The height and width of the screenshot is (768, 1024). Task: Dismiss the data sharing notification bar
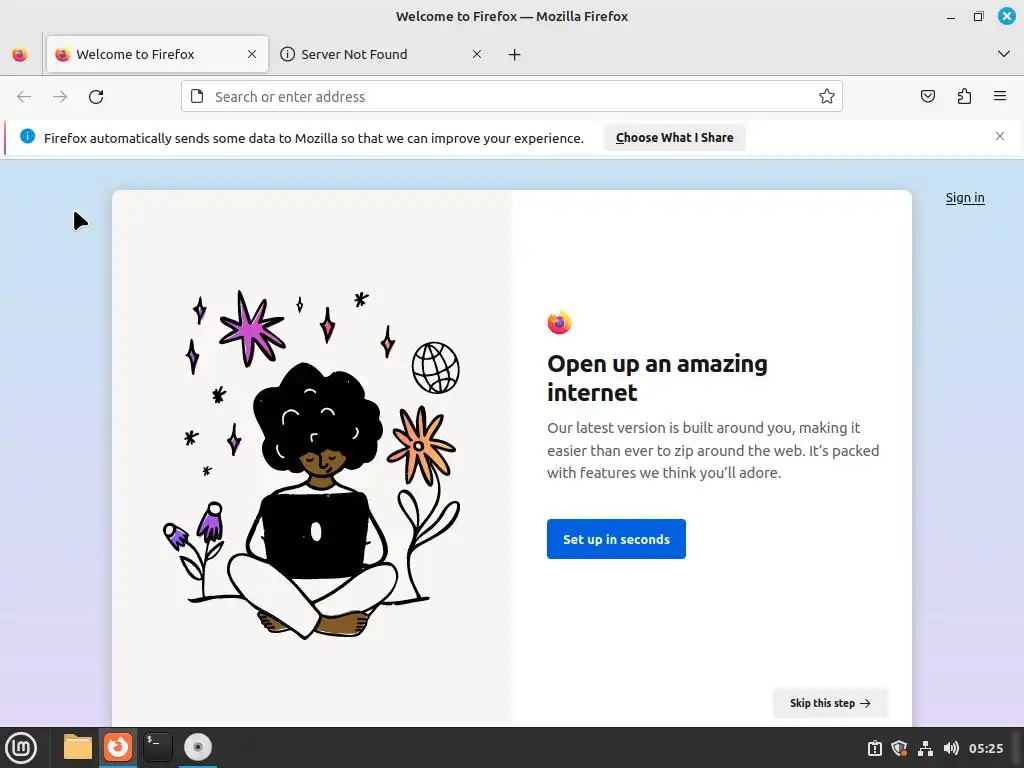(1000, 136)
